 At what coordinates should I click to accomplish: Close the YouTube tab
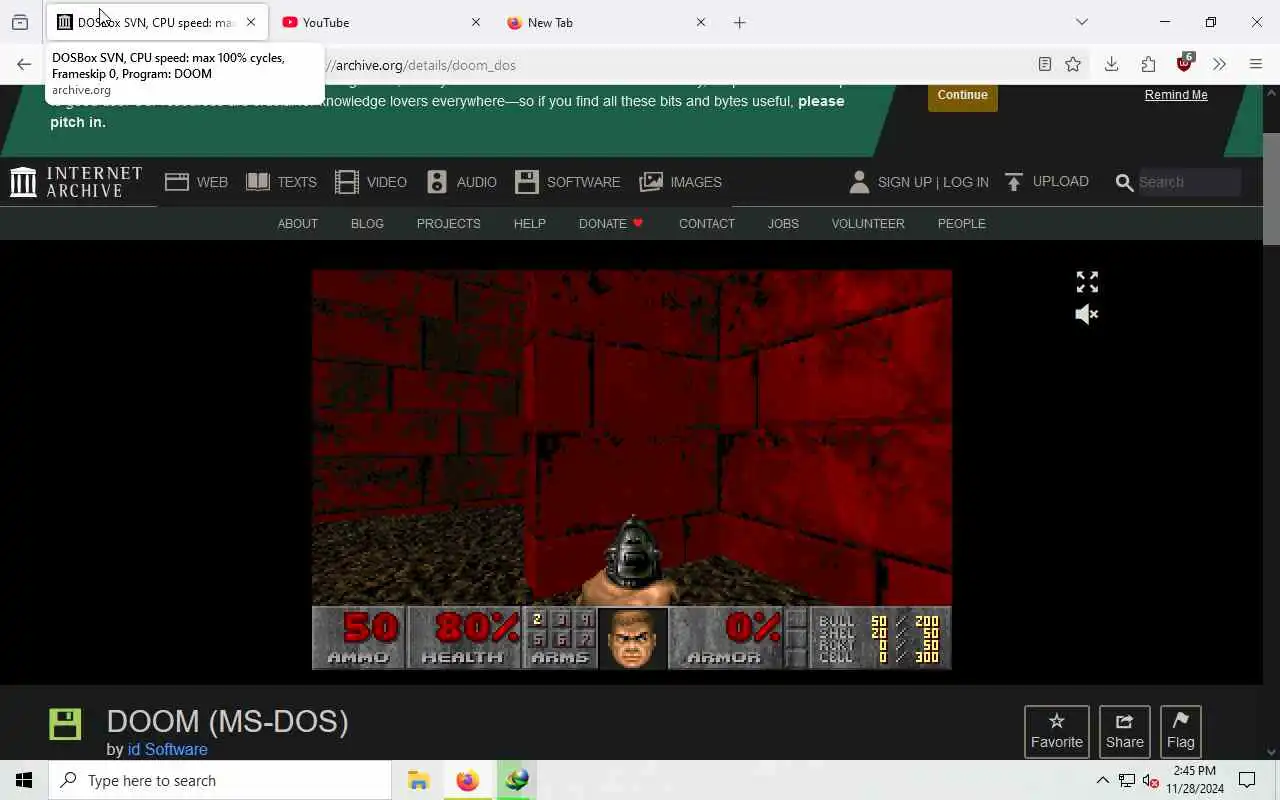coord(476,22)
